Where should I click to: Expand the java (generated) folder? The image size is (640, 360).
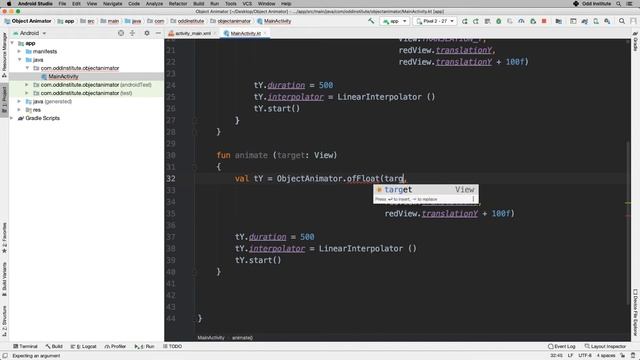19,101
